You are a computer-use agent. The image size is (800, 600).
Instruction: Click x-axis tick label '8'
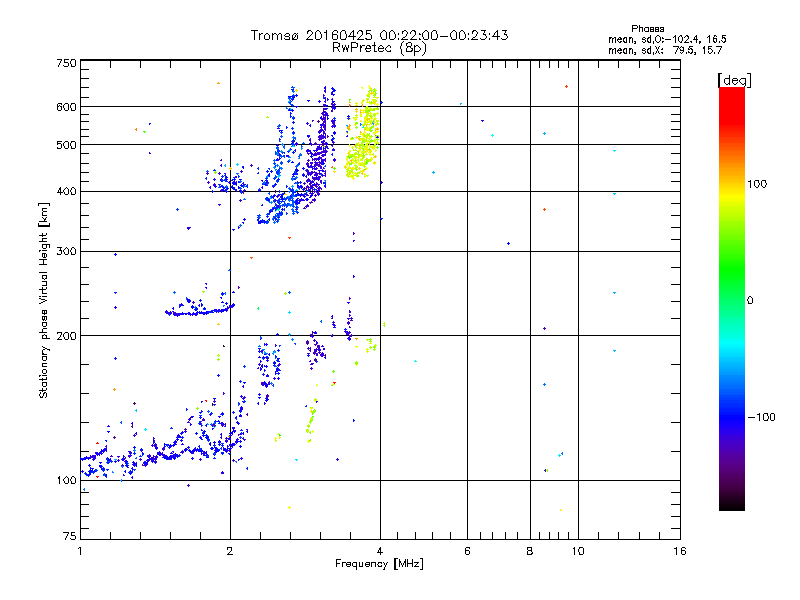pyautogui.click(x=530, y=551)
